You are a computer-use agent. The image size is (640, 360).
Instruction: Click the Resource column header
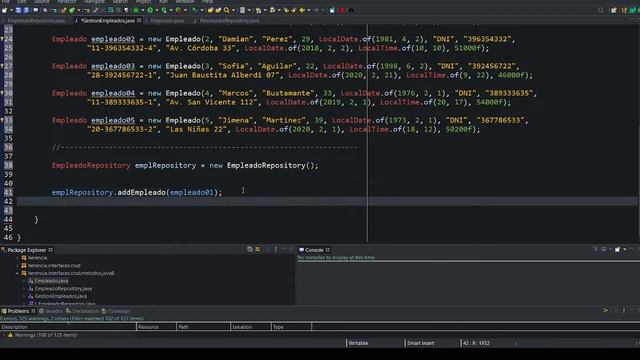pos(156,327)
